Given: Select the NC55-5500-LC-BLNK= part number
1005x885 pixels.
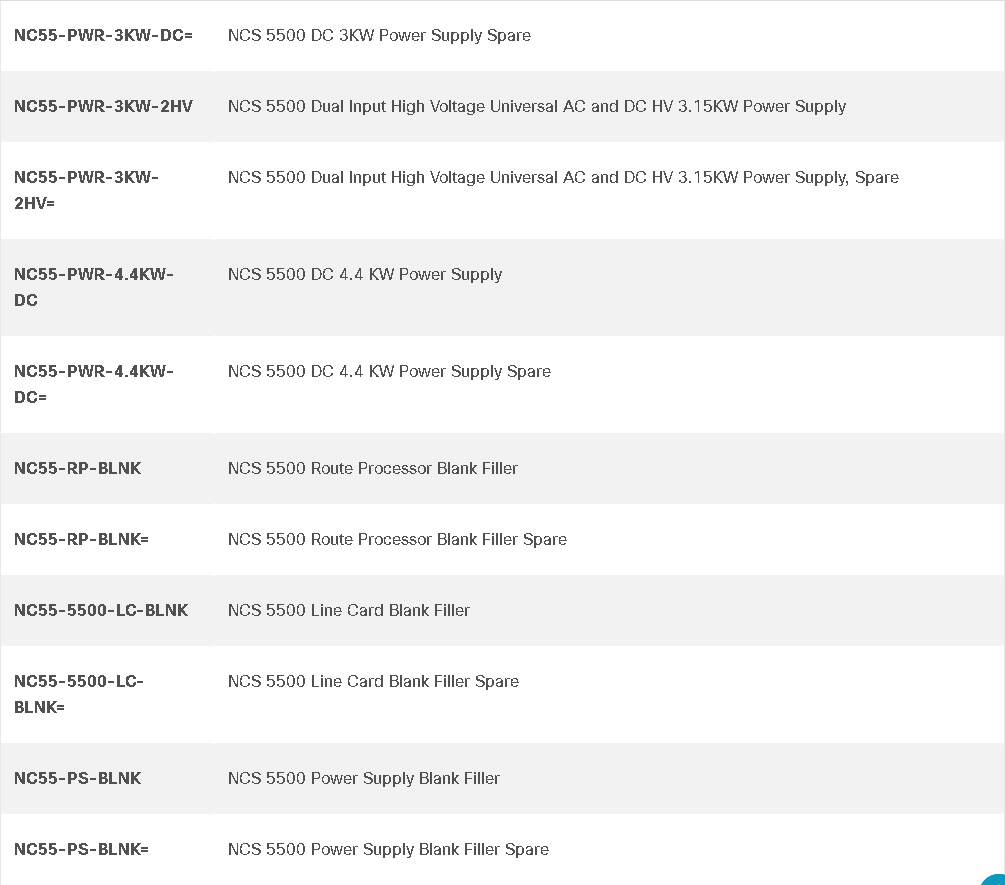Looking at the screenshot, I should 79,694.
